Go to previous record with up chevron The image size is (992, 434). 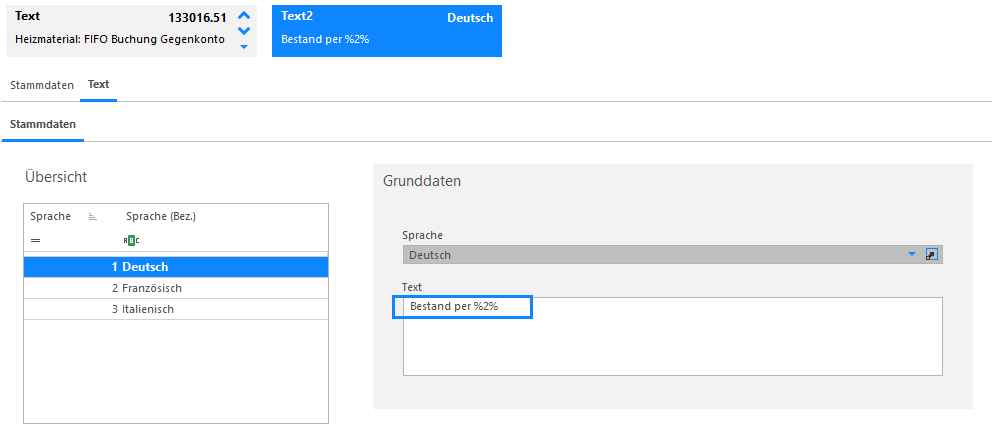(244, 16)
